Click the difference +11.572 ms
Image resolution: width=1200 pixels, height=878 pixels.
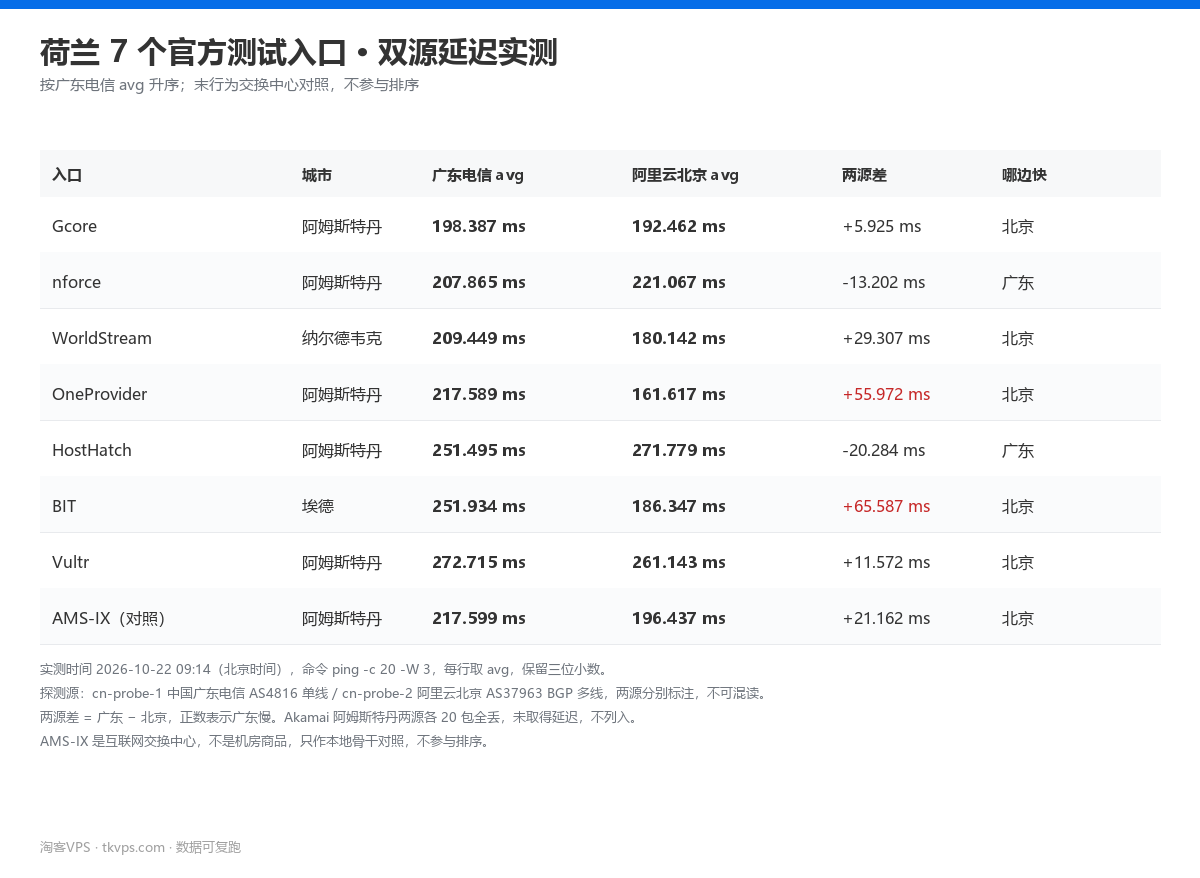886,562
